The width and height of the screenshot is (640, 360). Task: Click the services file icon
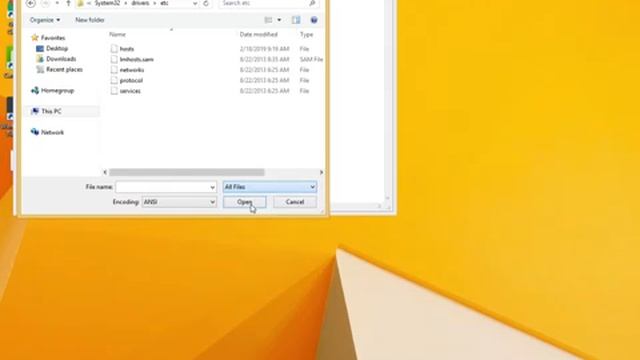(x=114, y=91)
